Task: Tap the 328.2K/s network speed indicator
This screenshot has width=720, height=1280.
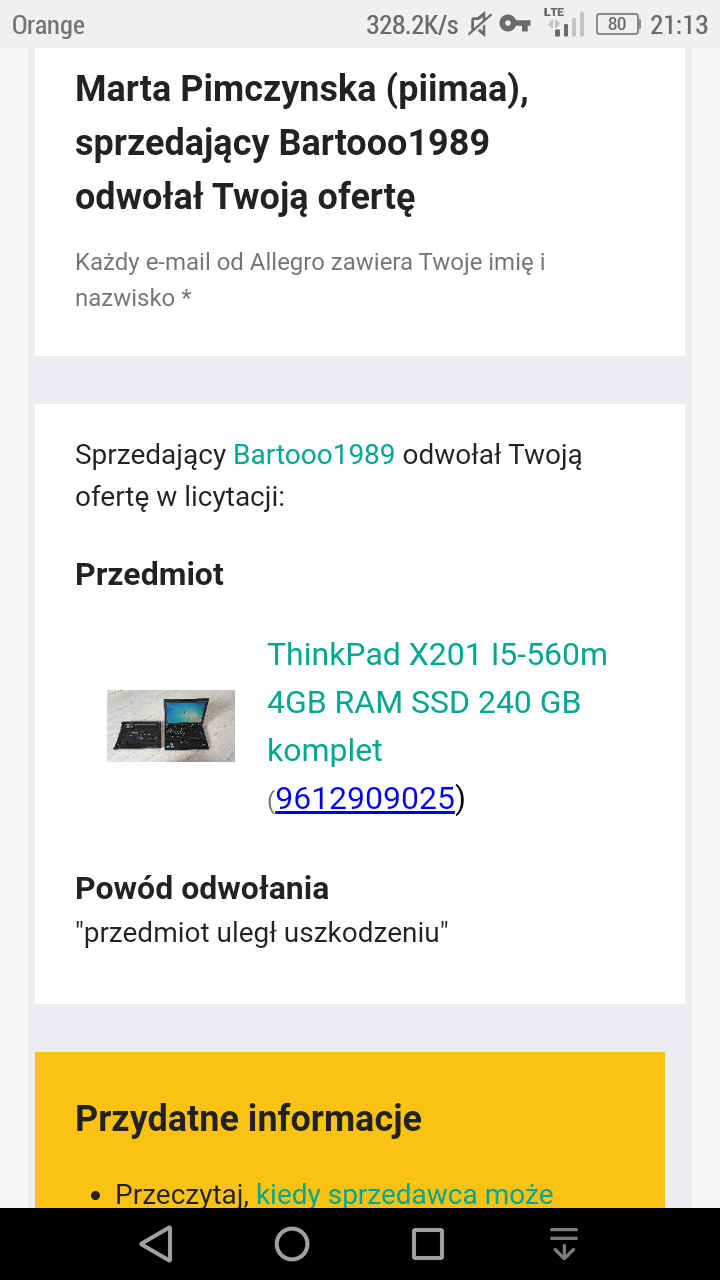Action: [x=412, y=25]
